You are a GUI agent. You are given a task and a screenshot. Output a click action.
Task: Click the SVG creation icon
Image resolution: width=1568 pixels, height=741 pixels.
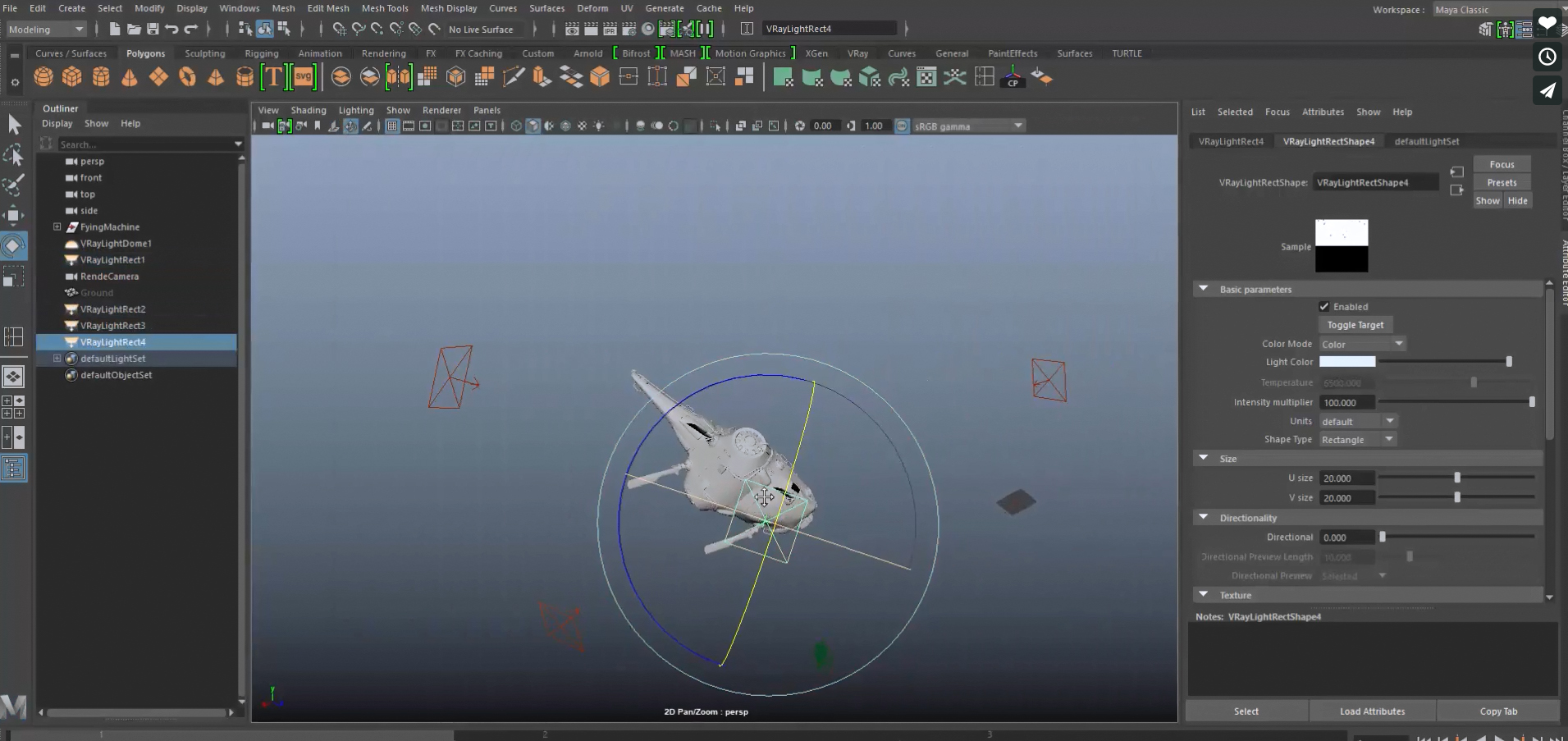(x=304, y=76)
